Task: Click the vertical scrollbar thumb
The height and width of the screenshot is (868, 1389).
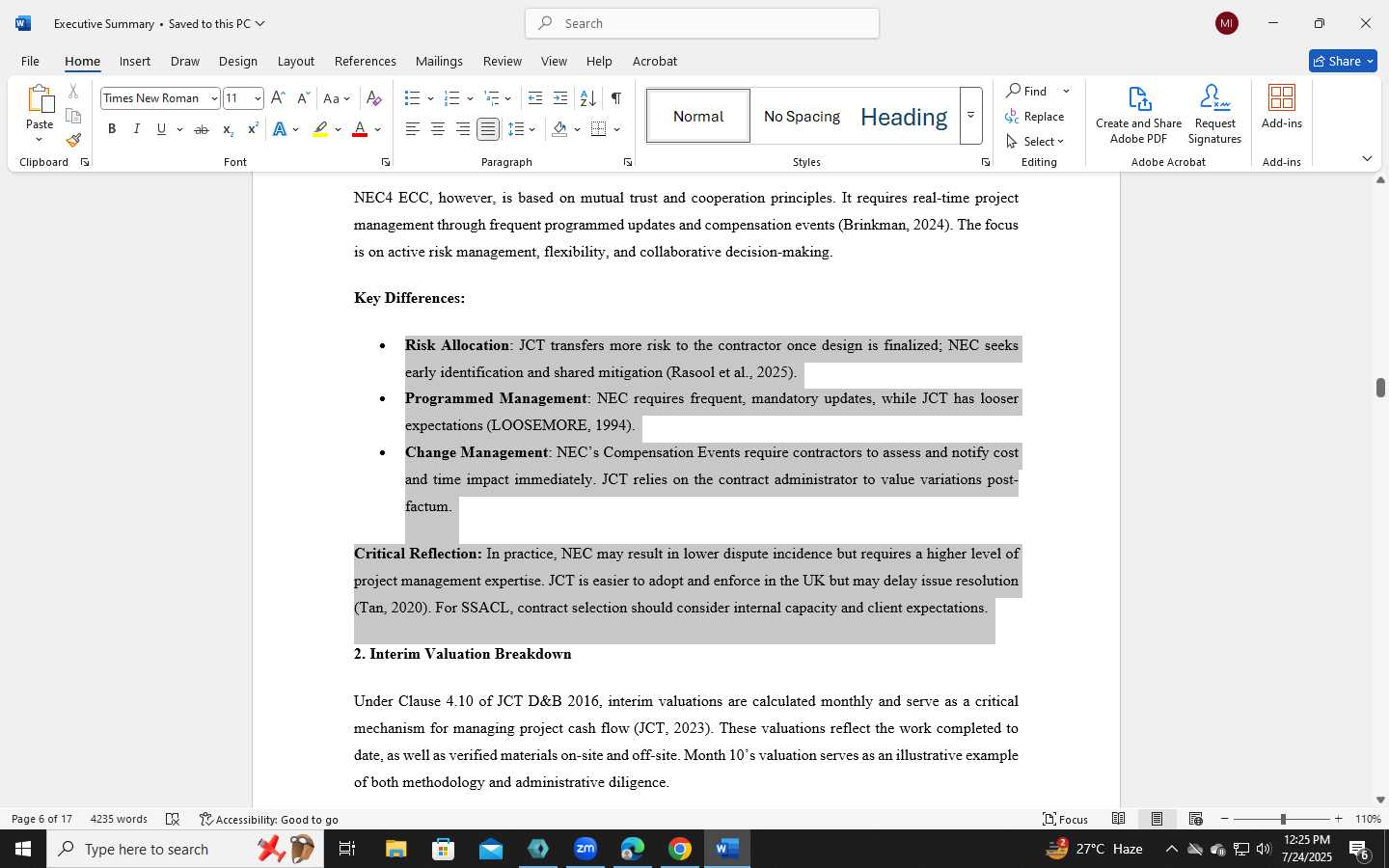Action: pos(1380,388)
